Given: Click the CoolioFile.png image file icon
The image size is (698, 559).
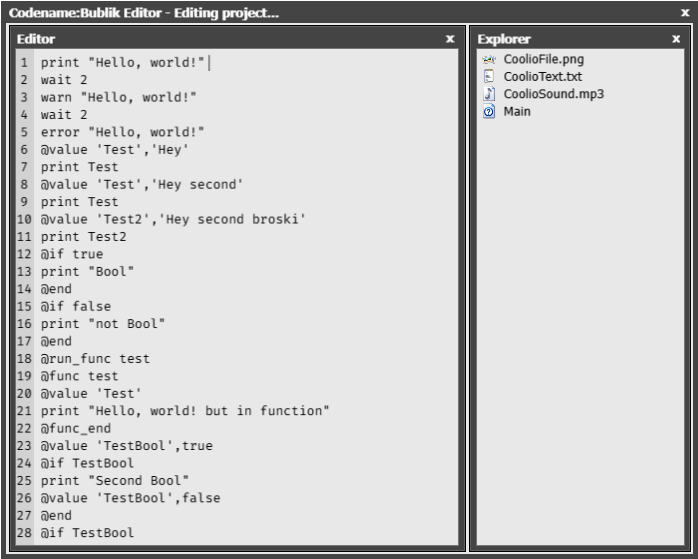Looking at the screenshot, I should (489, 59).
